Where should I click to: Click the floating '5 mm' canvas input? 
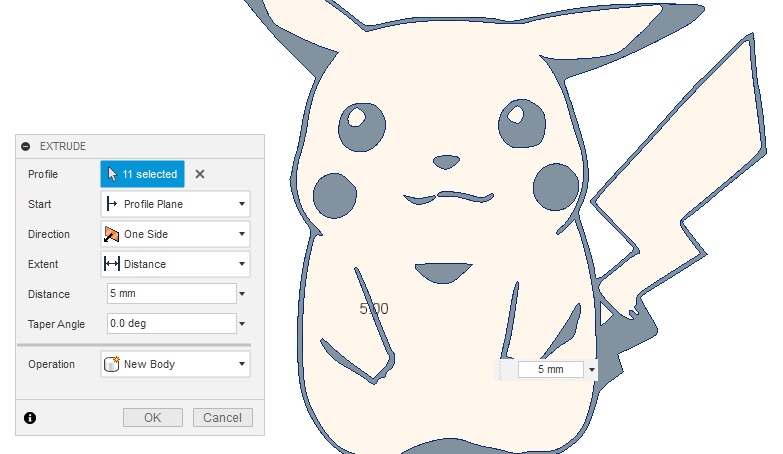point(550,370)
